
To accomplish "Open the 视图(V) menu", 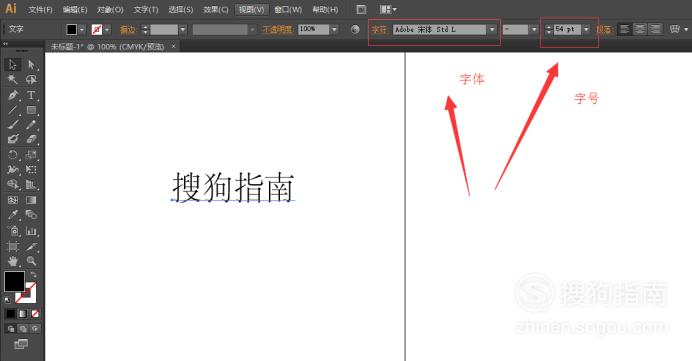I will pyautogui.click(x=252, y=9).
